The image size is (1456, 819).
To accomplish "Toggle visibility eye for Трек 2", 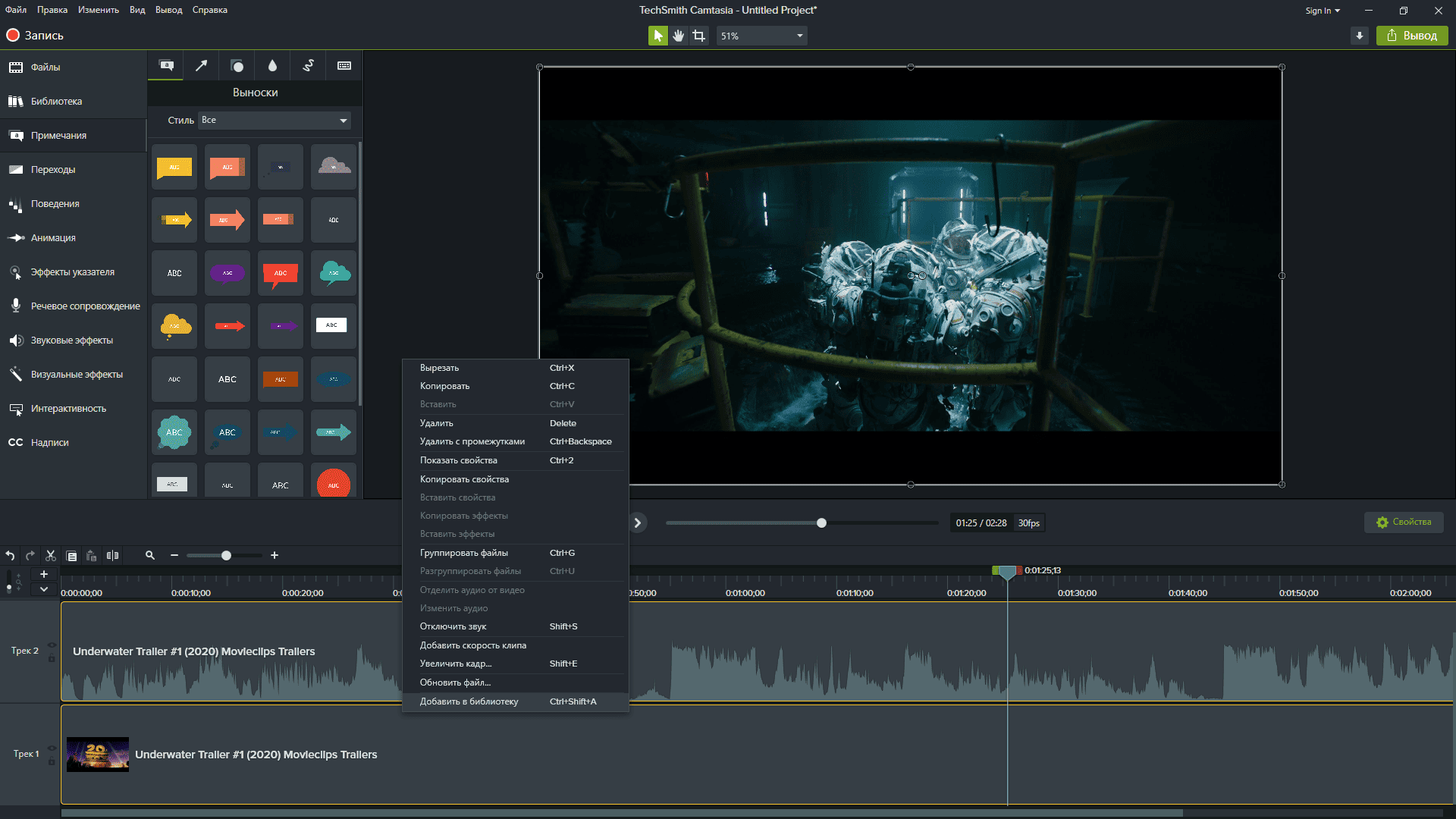I will point(52,645).
